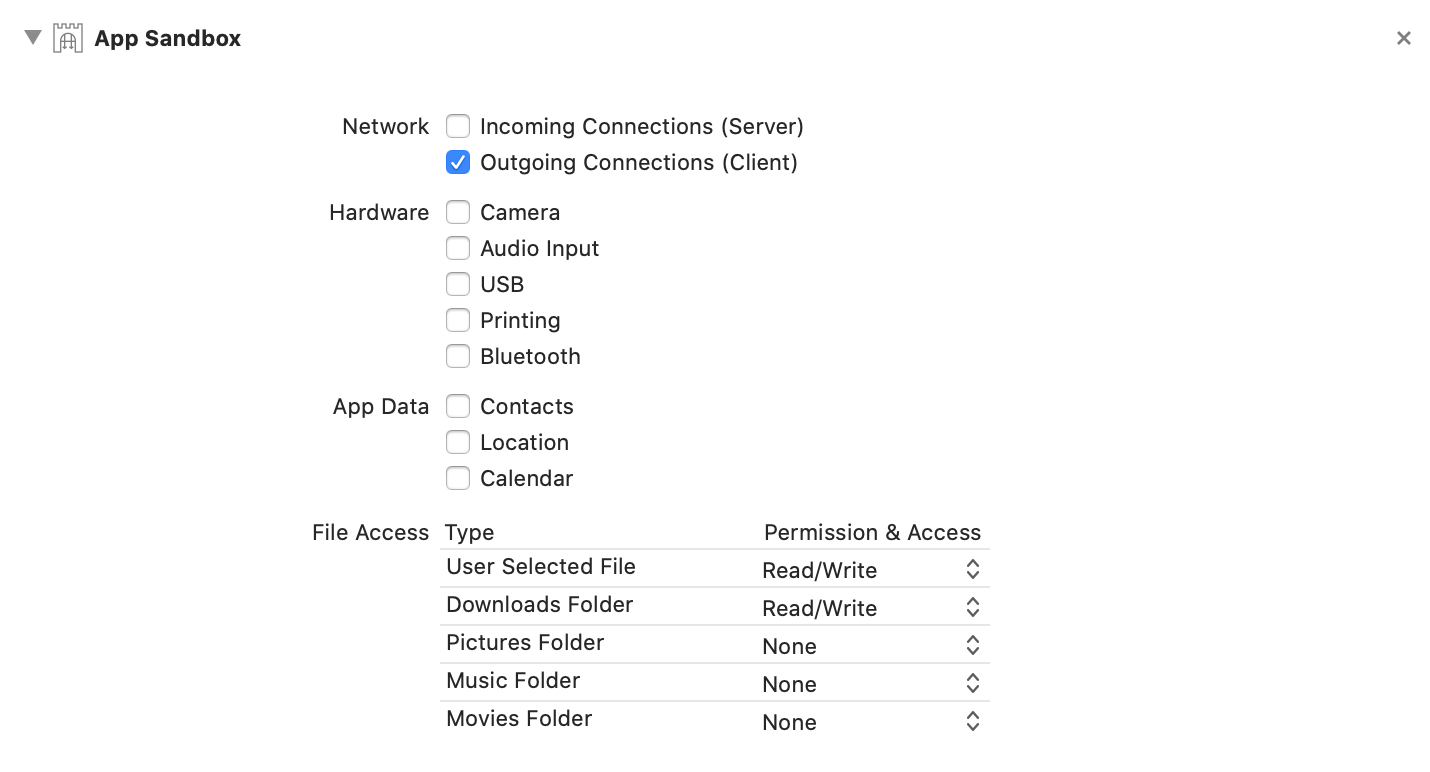Image resolution: width=1430 pixels, height=772 pixels.
Task: Enable Calendar access
Action: (x=458, y=478)
